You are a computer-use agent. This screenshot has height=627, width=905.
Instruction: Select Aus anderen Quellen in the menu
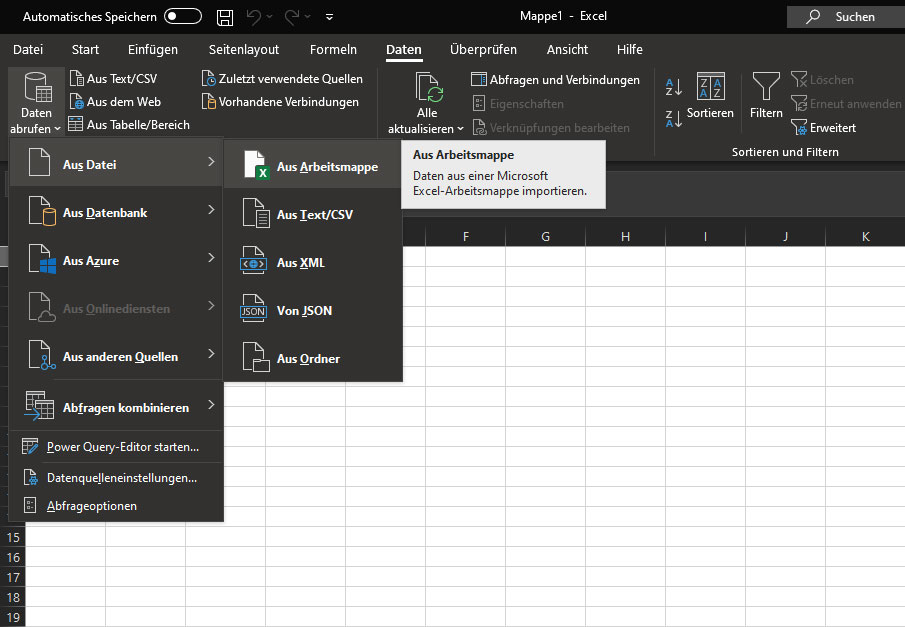tap(117, 354)
